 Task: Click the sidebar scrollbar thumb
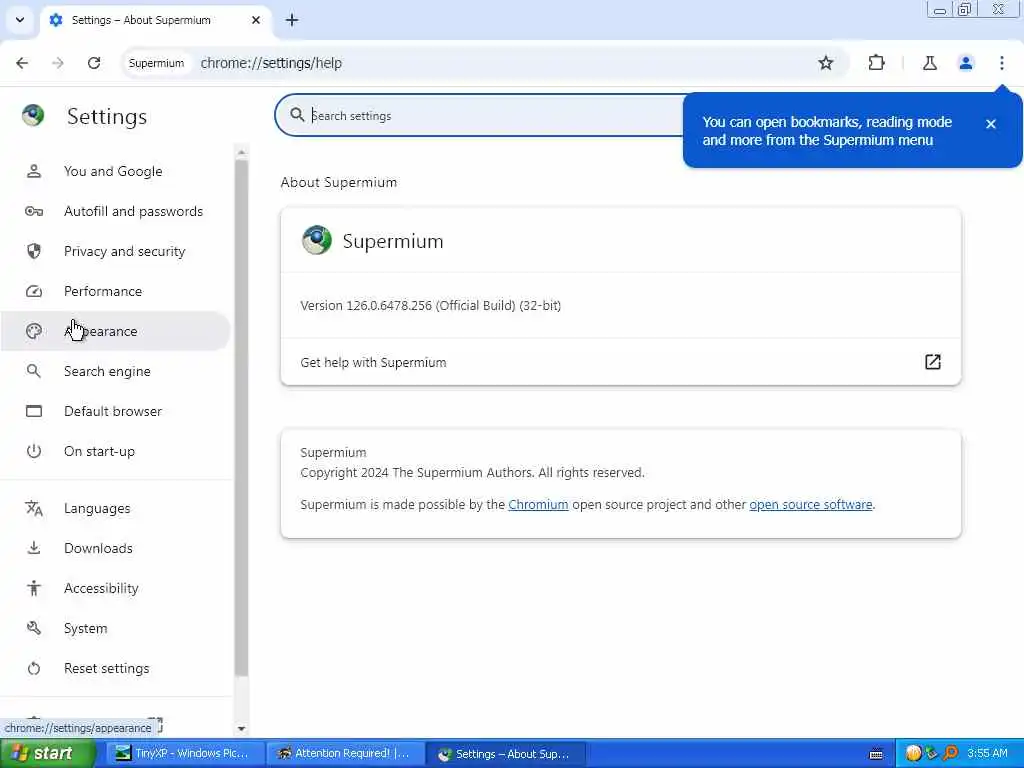[242, 418]
